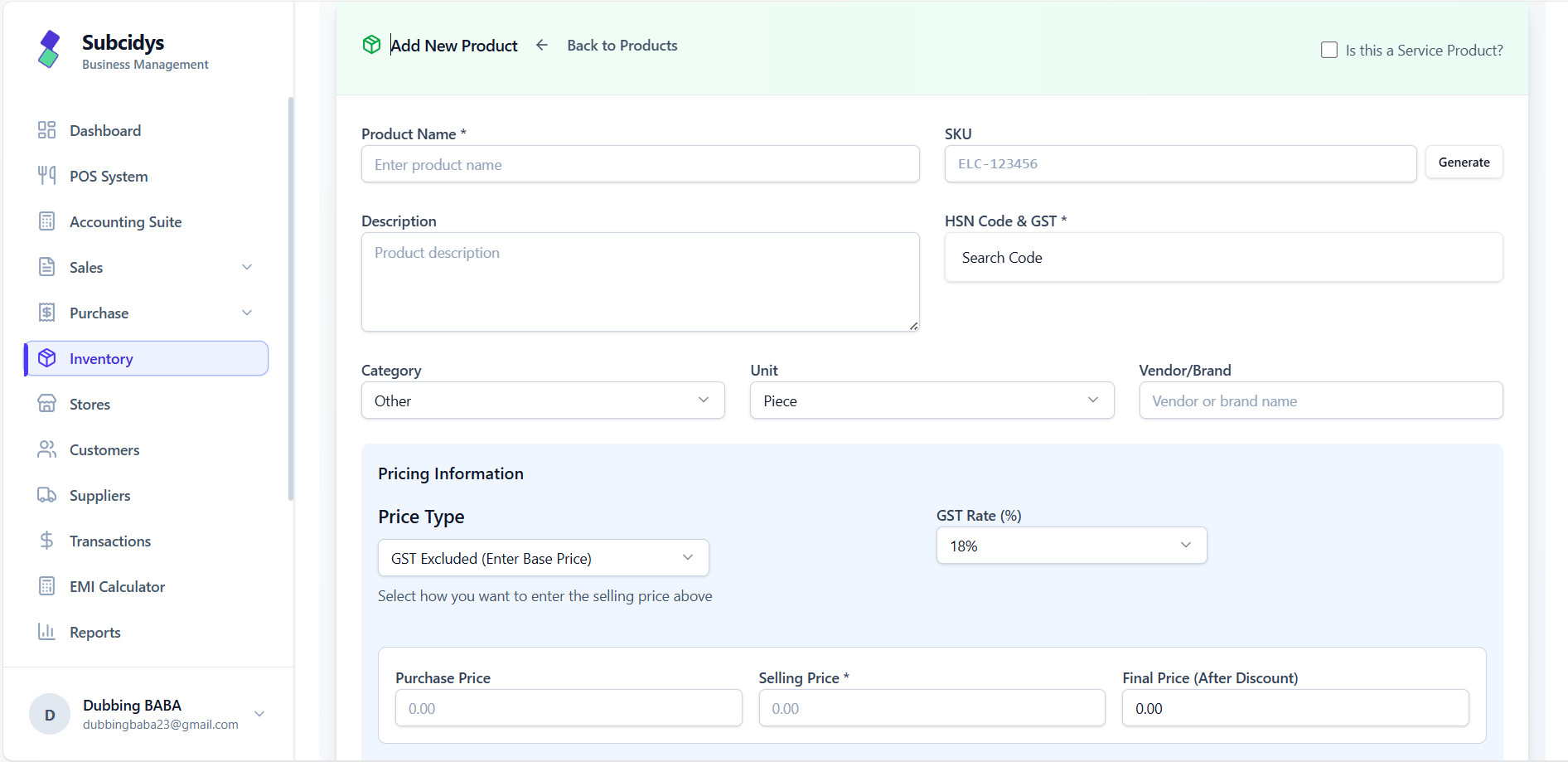Click the POS System utensils icon

click(46, 176)
